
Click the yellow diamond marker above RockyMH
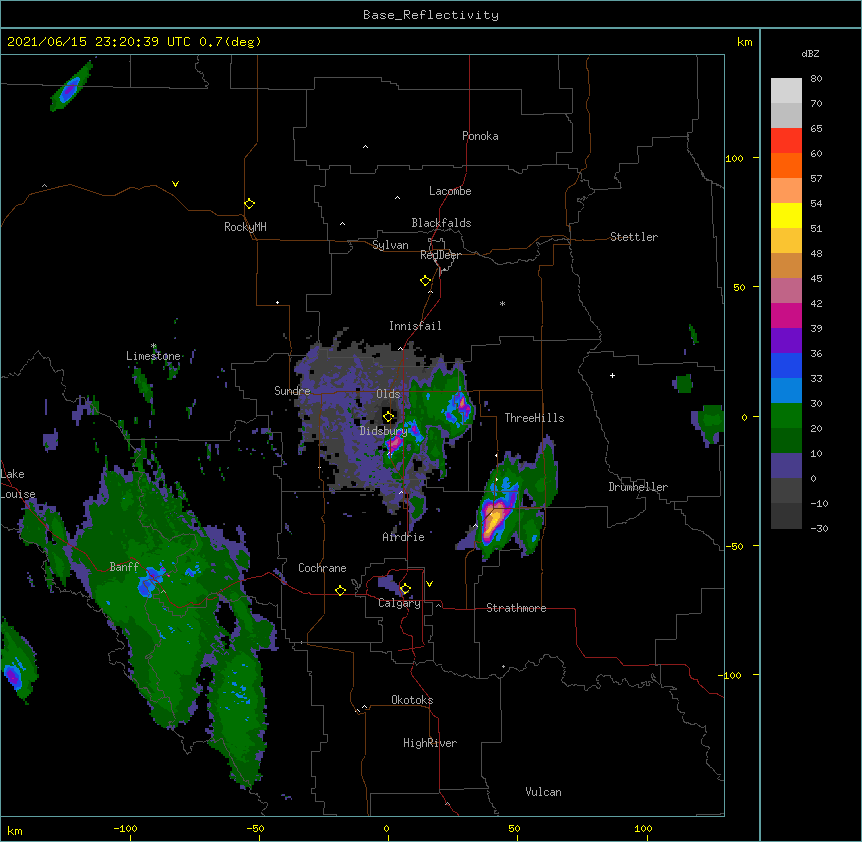(249, 204)
